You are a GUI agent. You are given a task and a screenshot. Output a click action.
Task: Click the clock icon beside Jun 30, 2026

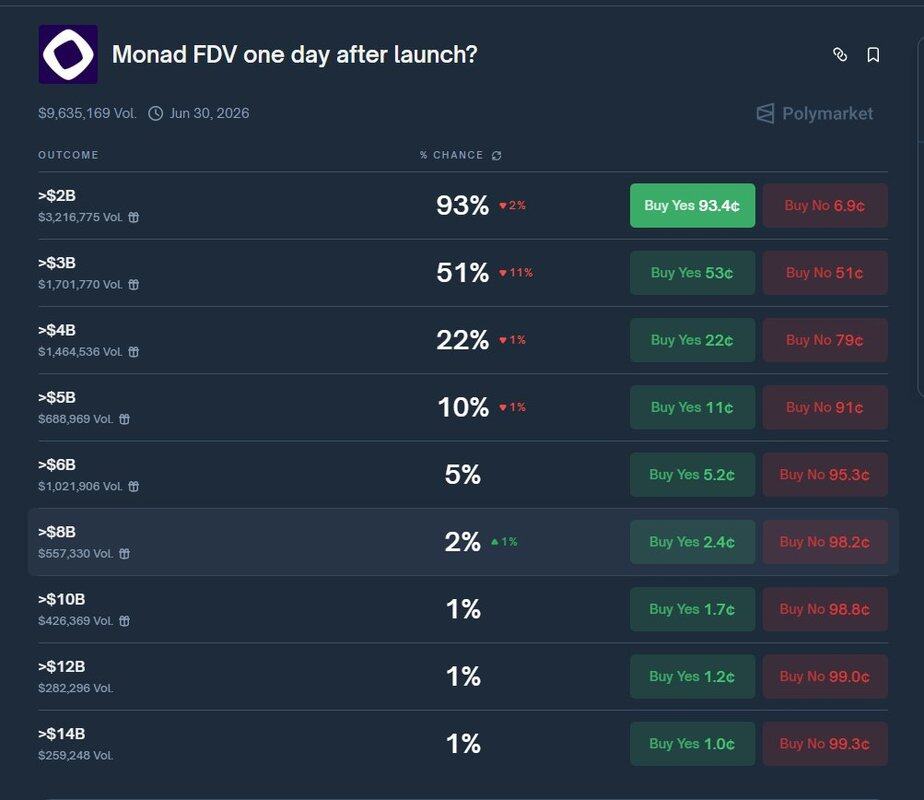[x=156, y=113]
